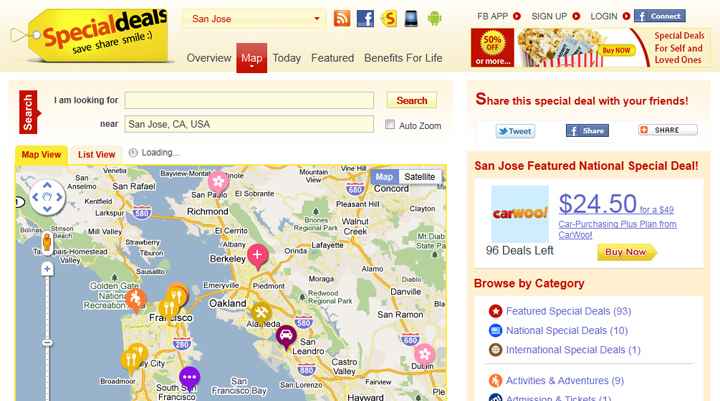Open National Special Deals (10) link
Viewport: 720px width, 401px height.
coord(567,331)
